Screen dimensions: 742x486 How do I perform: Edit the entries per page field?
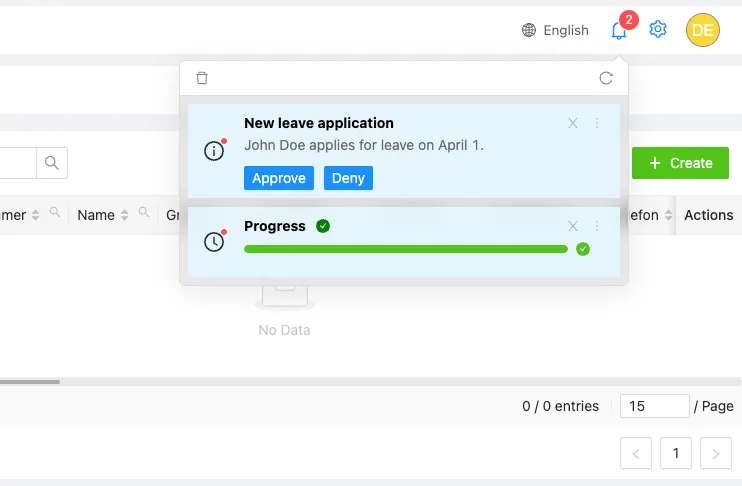click(x=654, y=406)
